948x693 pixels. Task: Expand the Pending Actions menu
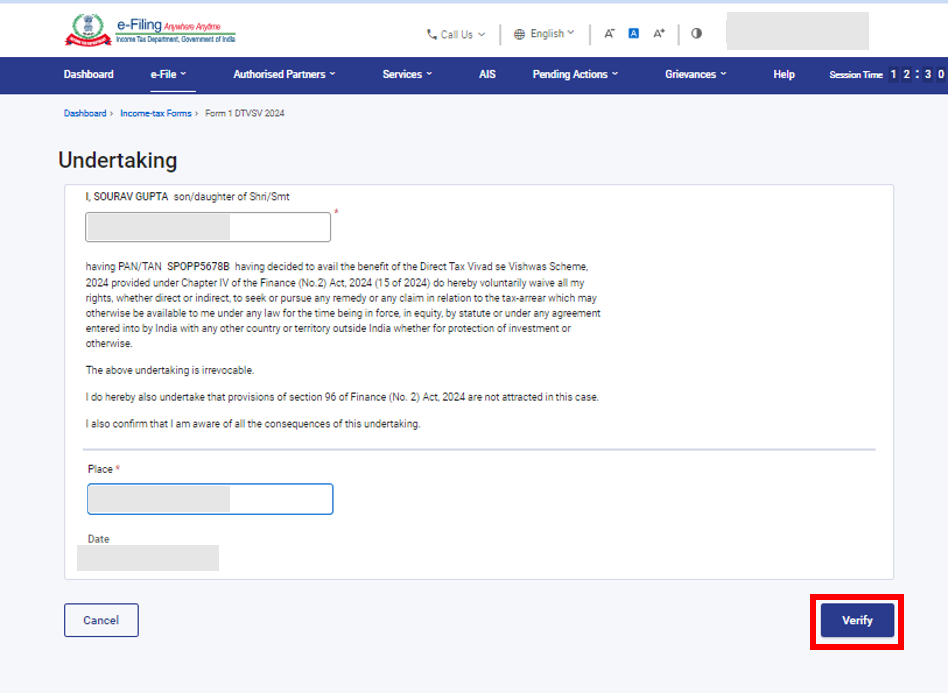[575, 75]
